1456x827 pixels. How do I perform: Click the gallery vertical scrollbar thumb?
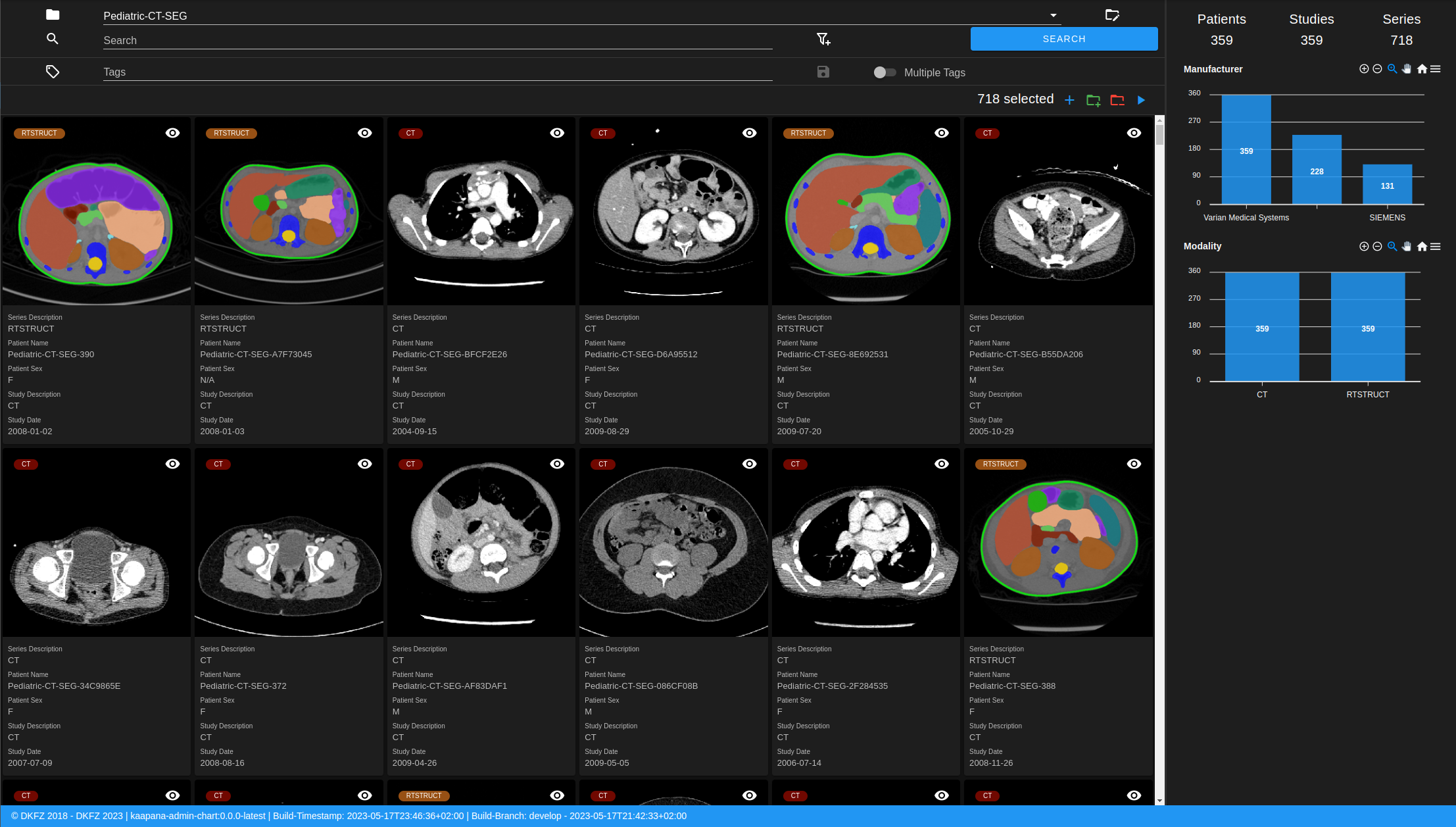[x=1159, y=135]
